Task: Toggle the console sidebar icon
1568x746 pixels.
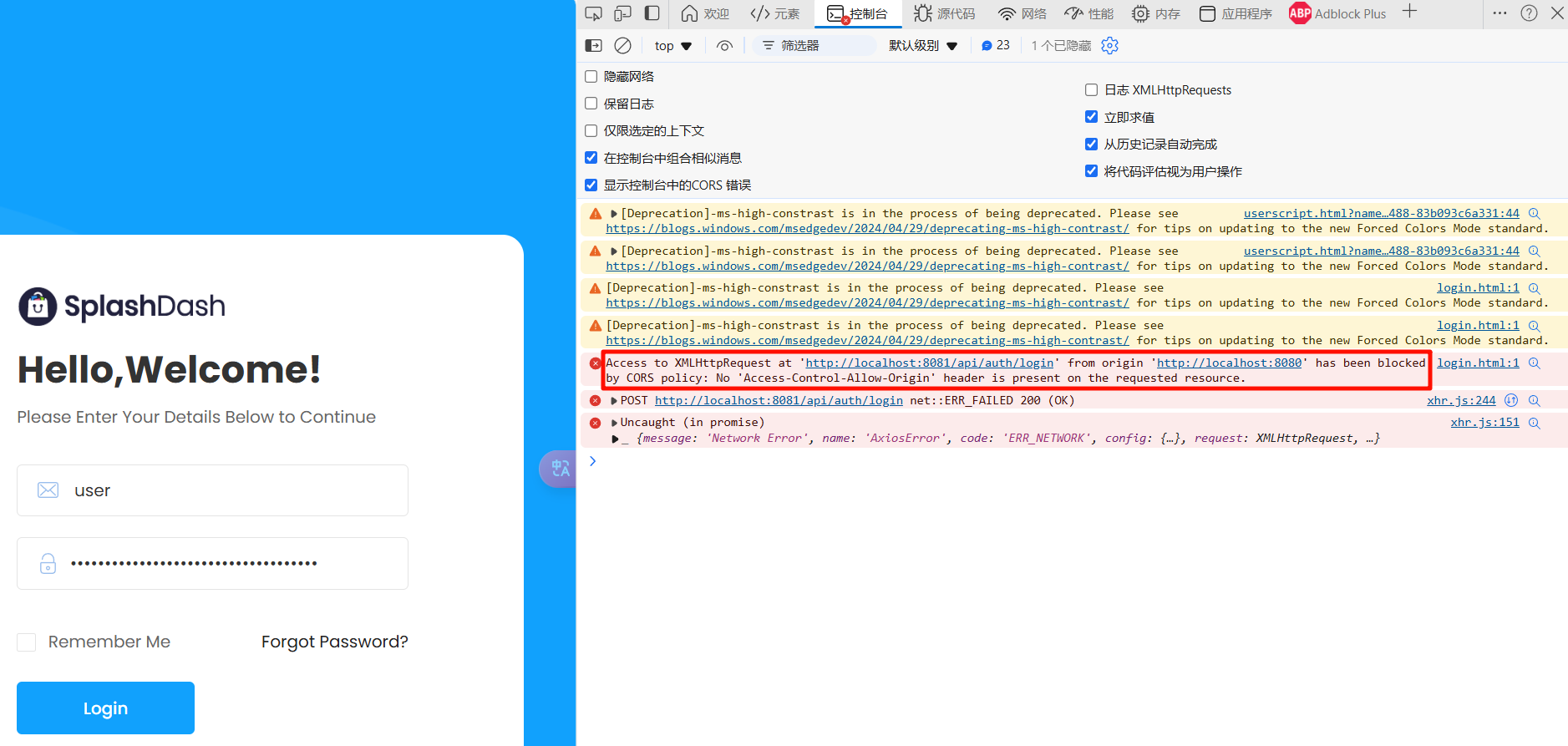Action: 593,46
